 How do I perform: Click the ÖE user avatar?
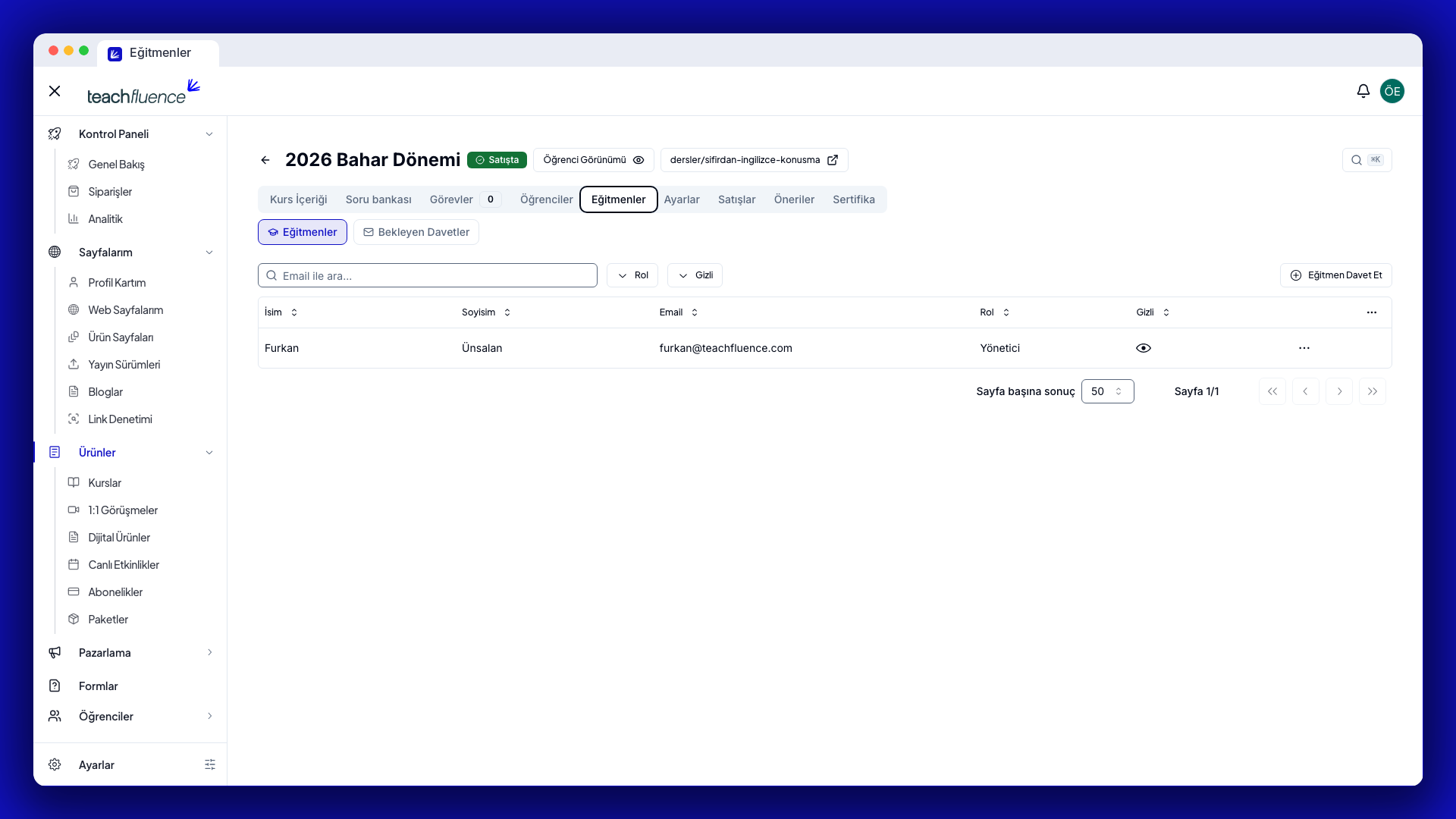click(x=1392, y=91)
